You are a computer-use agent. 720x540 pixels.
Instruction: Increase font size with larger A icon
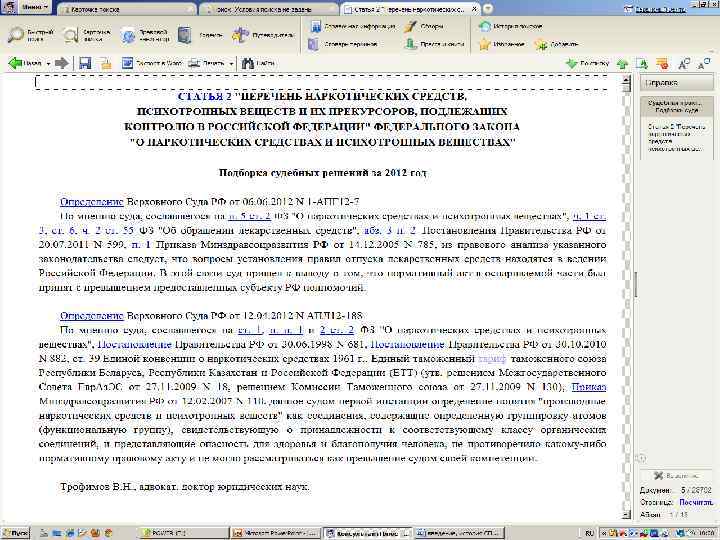pyautogui.click(x=684, y=64)
